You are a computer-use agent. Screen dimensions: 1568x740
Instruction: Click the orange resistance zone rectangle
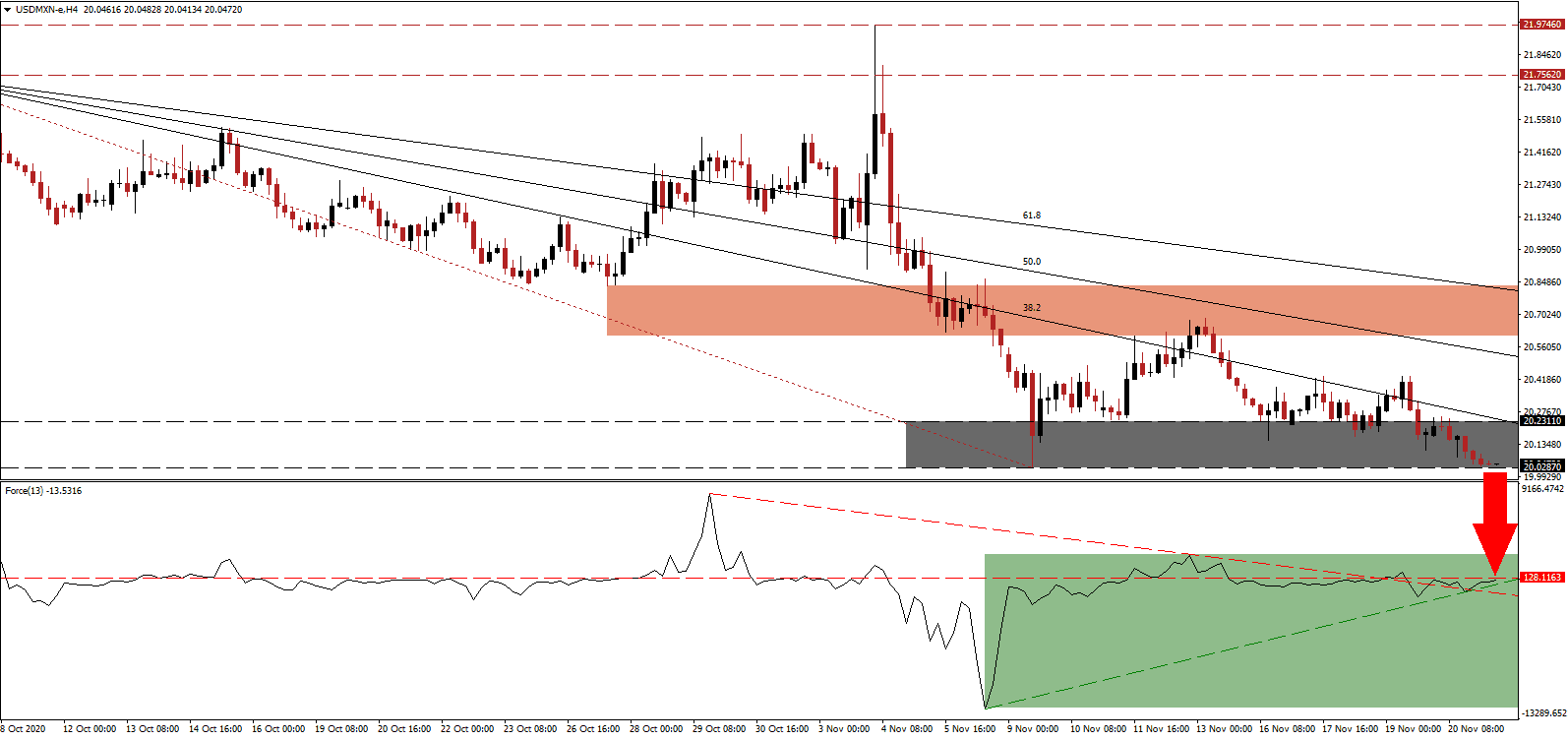[1060, 311]
